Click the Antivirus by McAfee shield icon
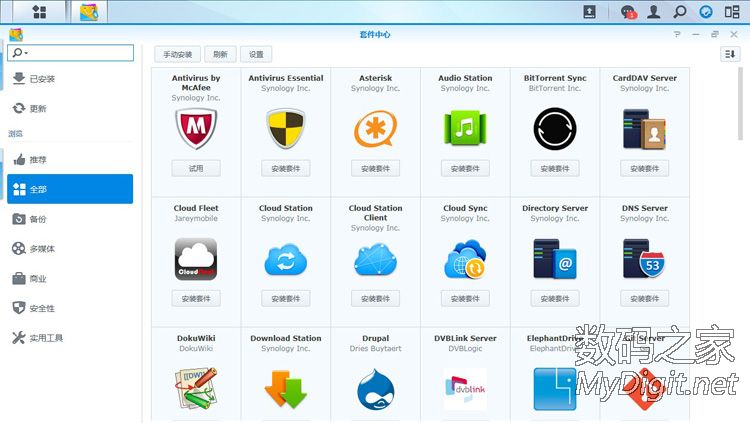 point(196,128)
